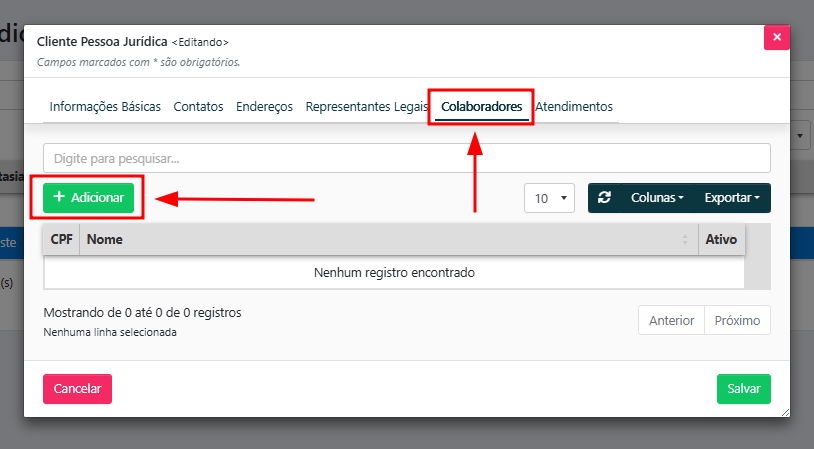Focus the 'Digite para pesquisar' search field
The image size is (814, 449).
(406, 158)
